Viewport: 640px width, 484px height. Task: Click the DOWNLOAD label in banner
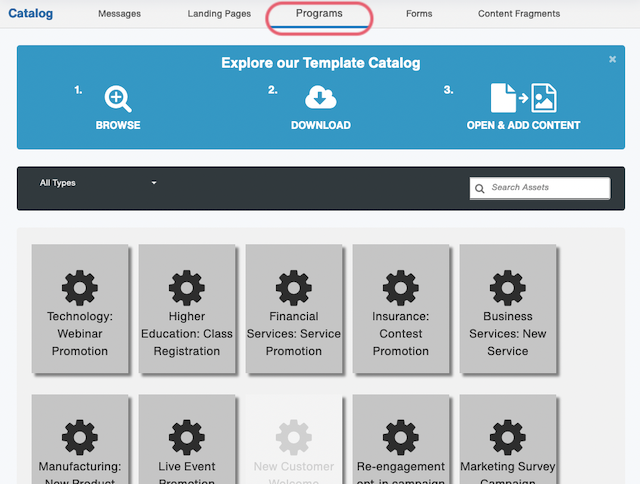tap(321, 125)
